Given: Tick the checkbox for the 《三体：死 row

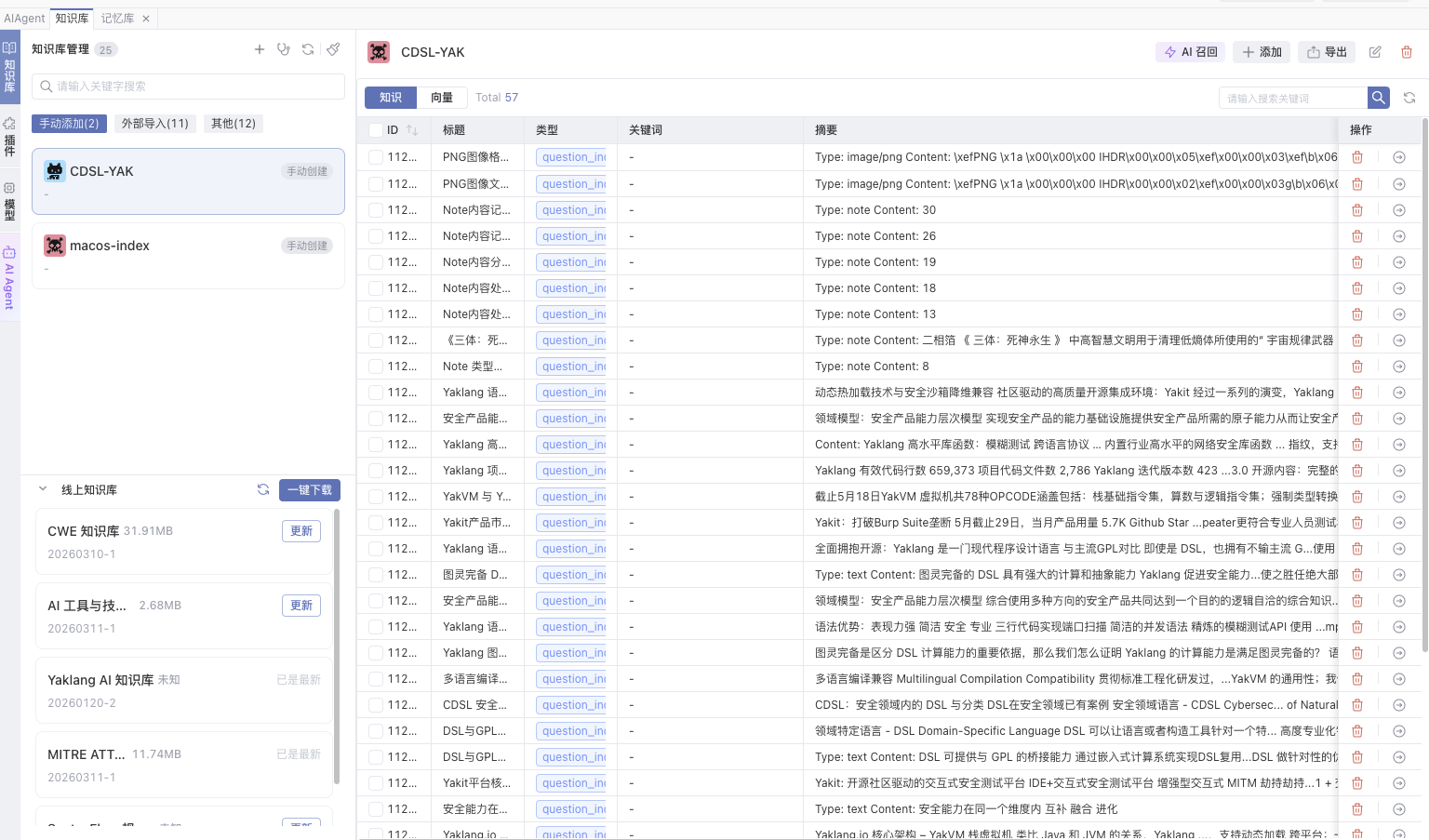Looking at the screenshot, I should (375, 340).
